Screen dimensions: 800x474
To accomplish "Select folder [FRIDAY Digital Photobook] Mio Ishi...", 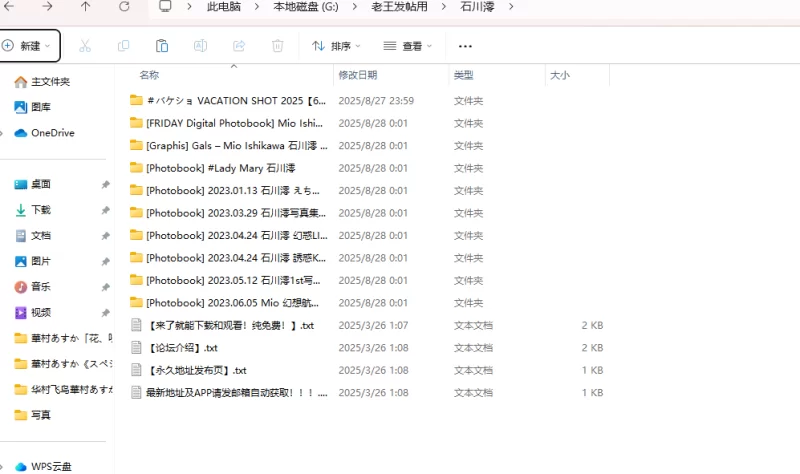I will coord(227,123).
